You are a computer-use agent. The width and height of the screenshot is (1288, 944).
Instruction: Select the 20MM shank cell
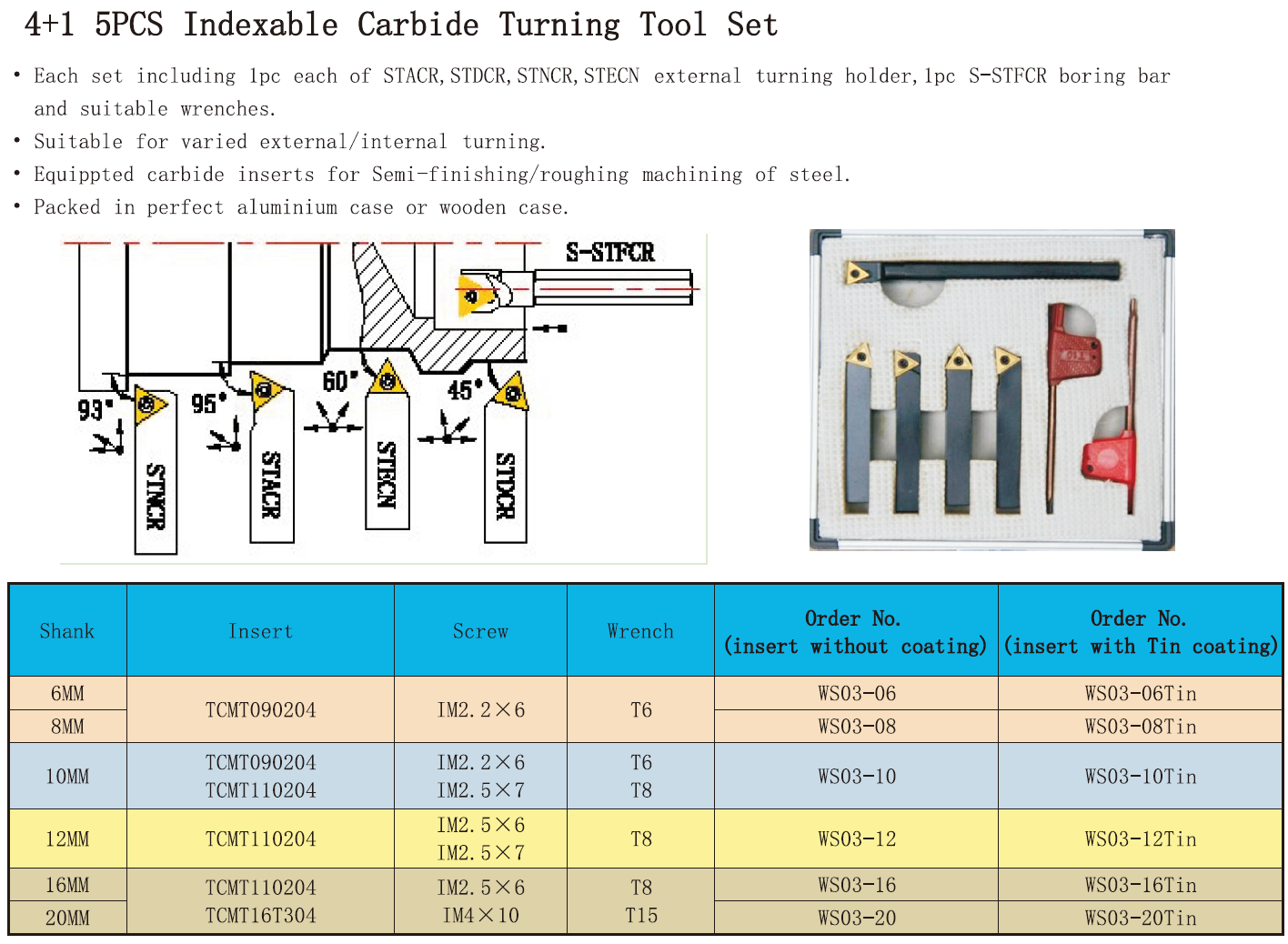(x=67, y=918)
